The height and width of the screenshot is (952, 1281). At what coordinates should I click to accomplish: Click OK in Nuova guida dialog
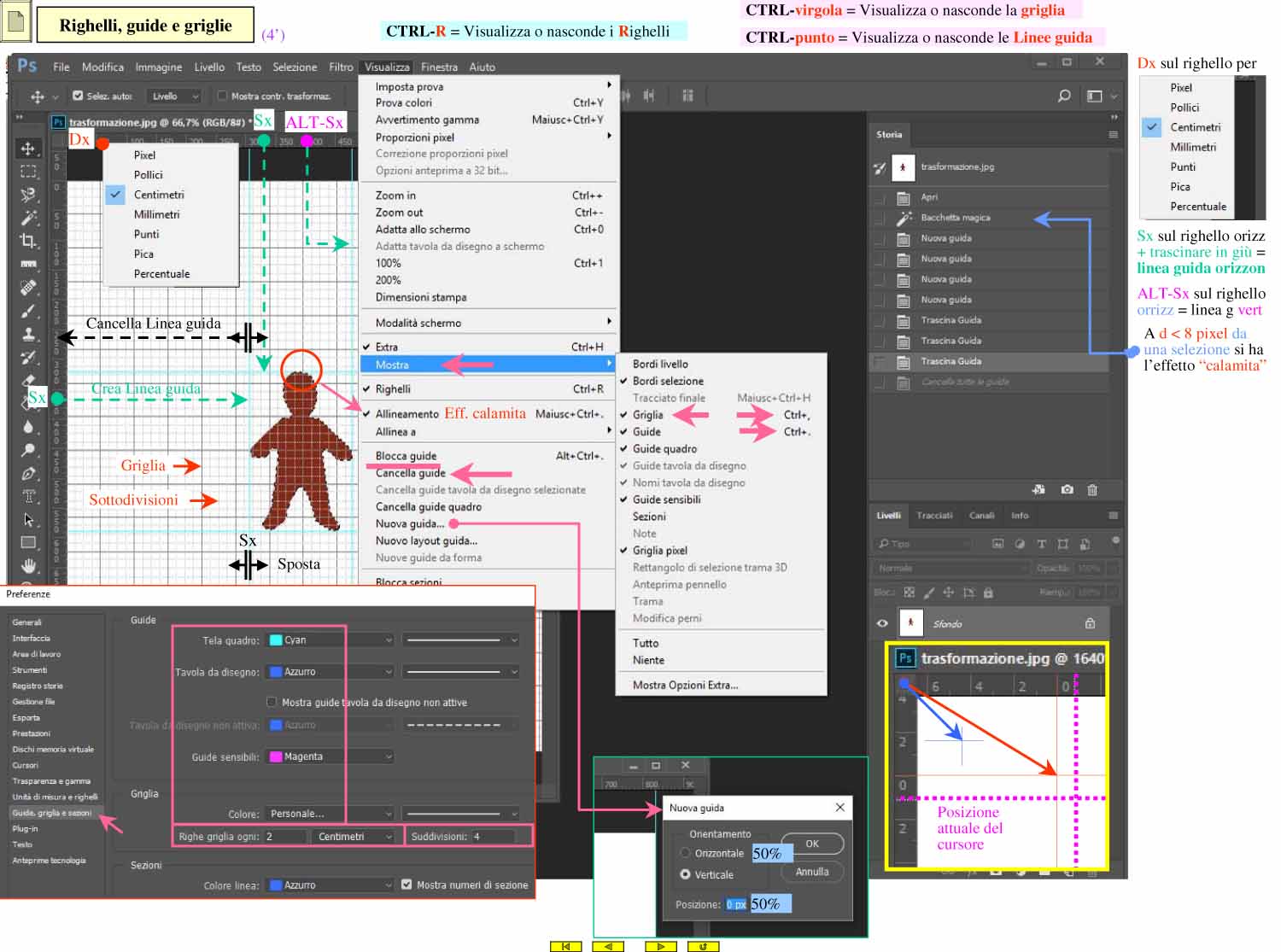812,844
